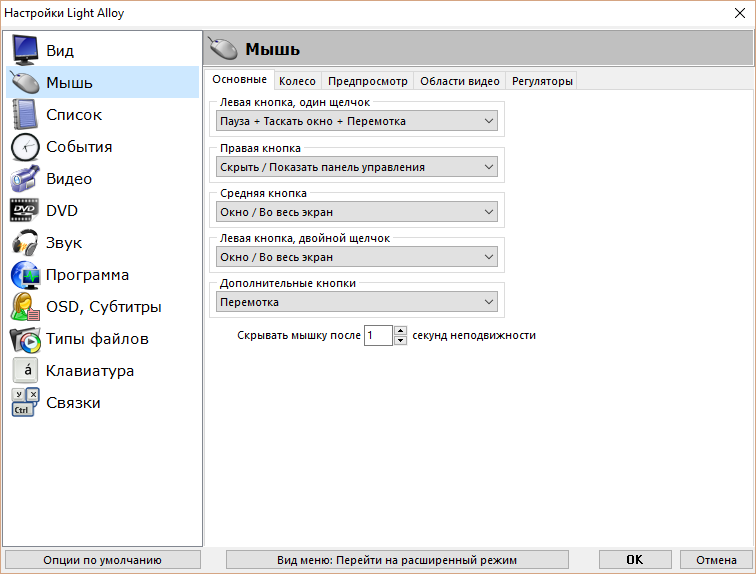
Task: Click the Опции по умолчанию button
Action: click(103, 560)
